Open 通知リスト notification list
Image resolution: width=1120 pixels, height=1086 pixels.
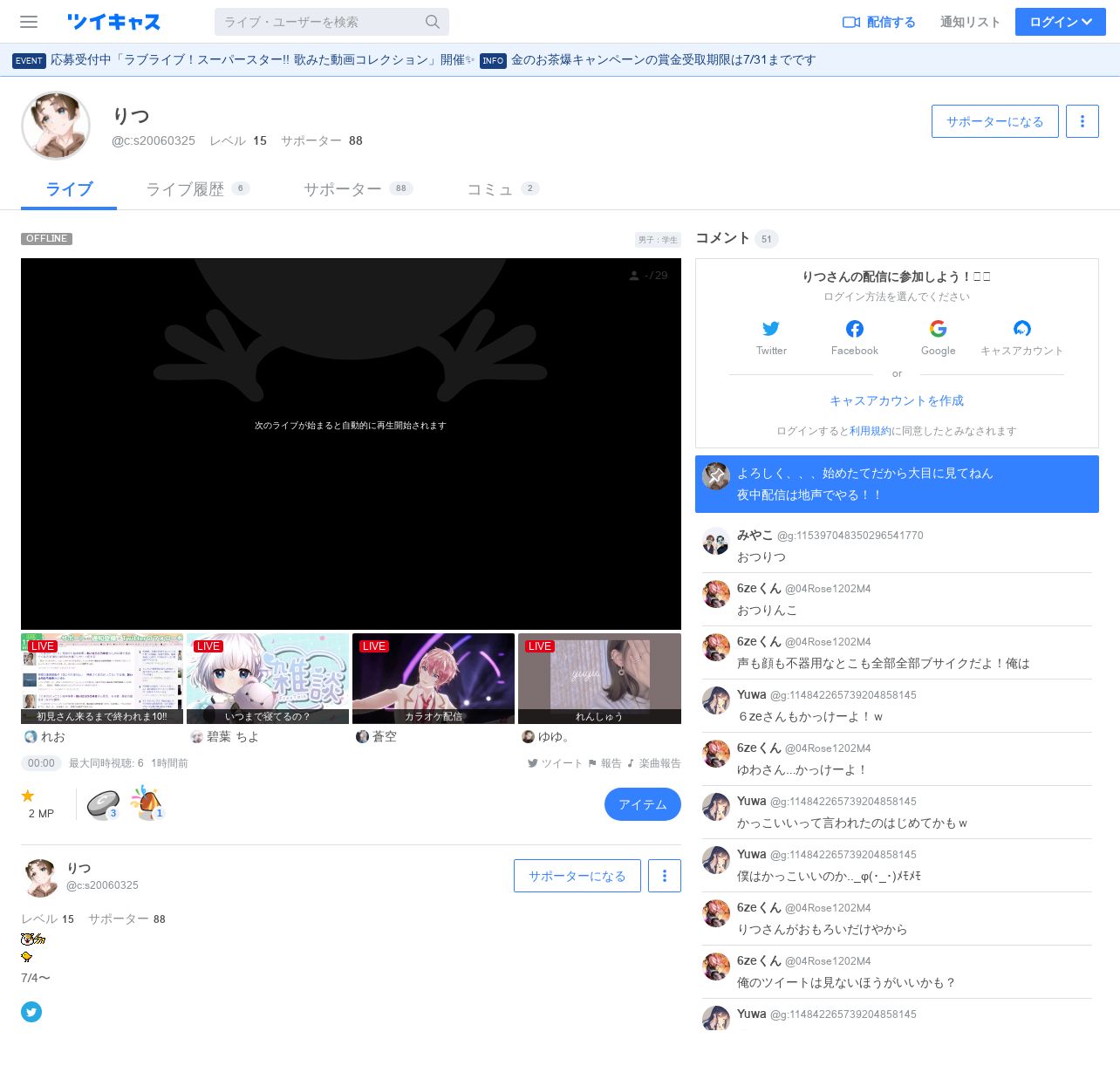pyautogui.click(x=970, y=22)
